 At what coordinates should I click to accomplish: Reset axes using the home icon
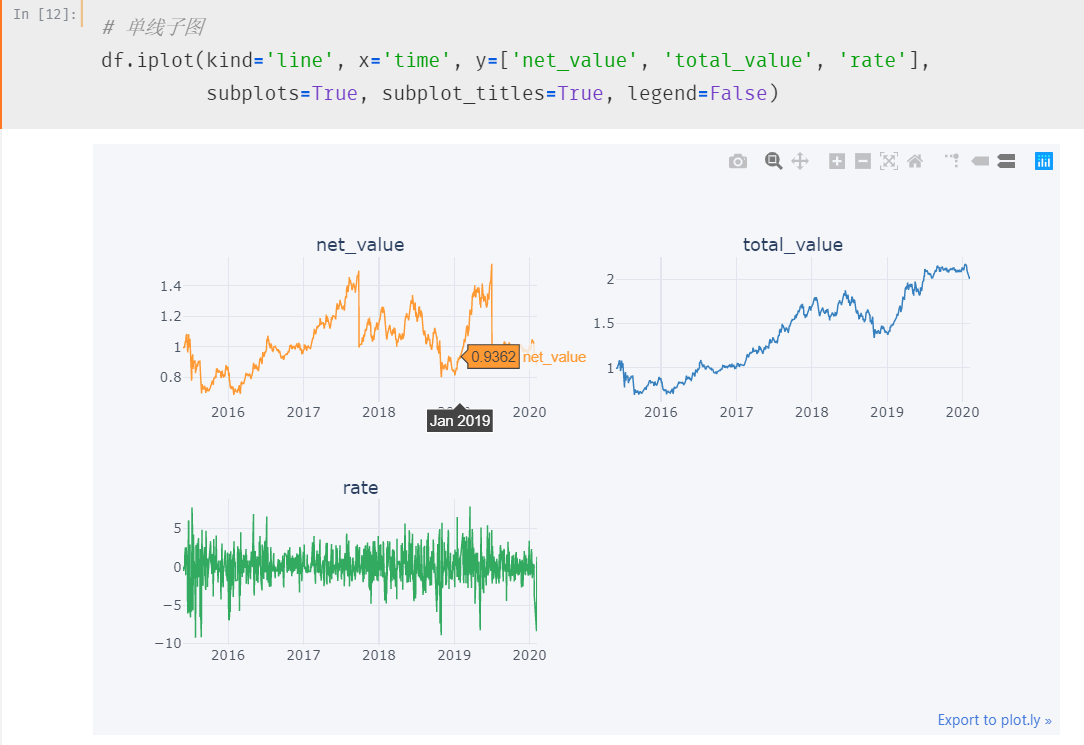click(914, 161)
